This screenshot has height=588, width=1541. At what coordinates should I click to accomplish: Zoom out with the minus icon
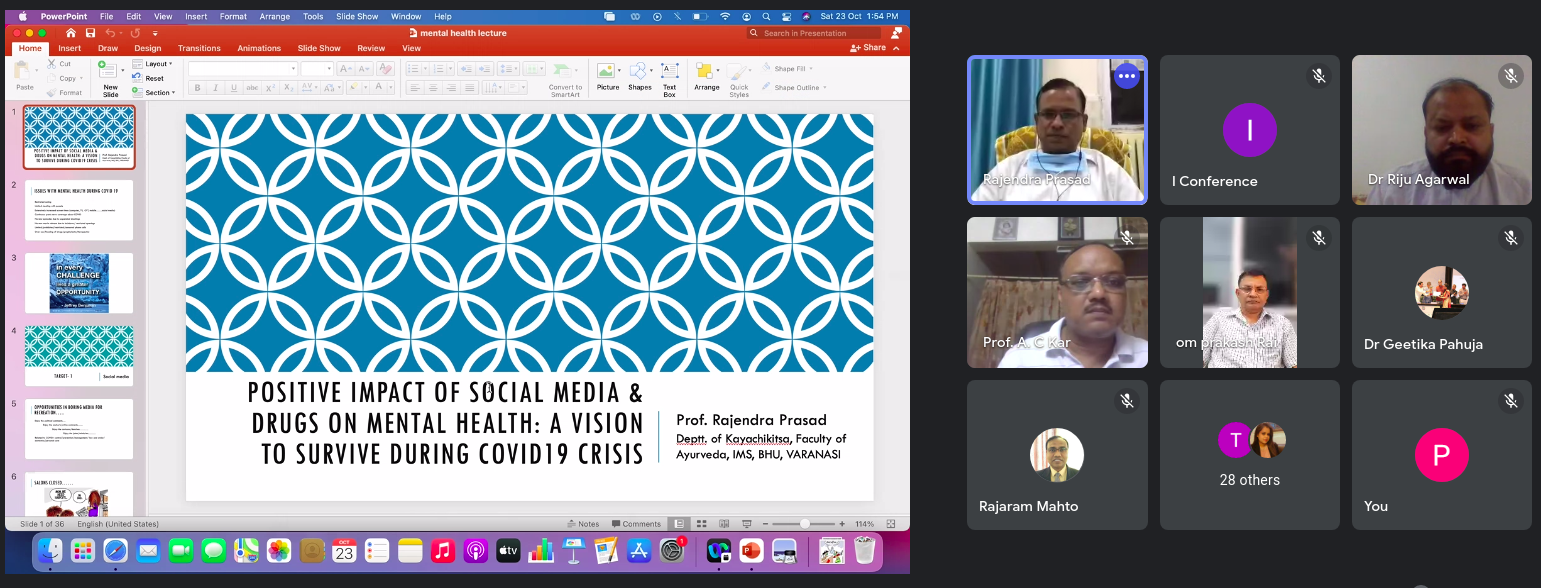point(763,524)
